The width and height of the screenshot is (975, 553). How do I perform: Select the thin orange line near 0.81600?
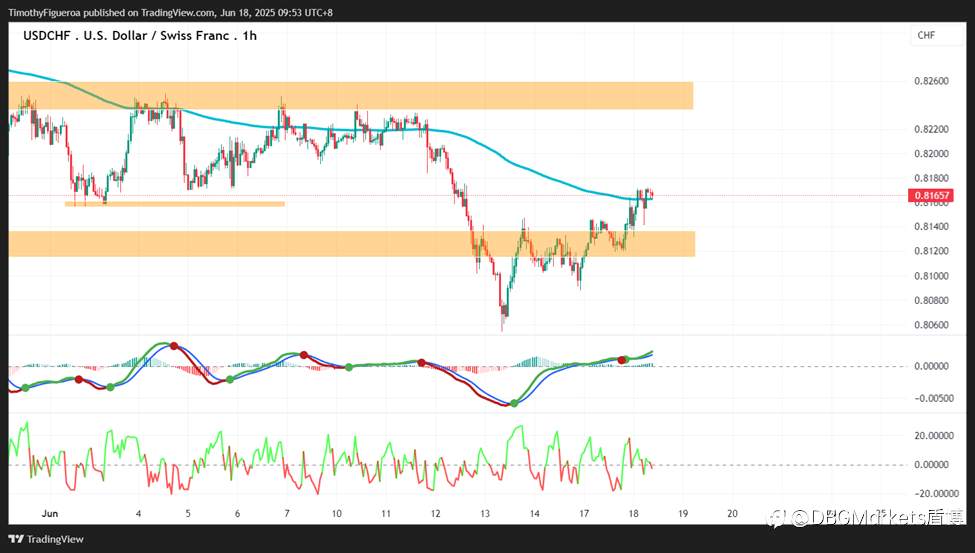(175, 203)
